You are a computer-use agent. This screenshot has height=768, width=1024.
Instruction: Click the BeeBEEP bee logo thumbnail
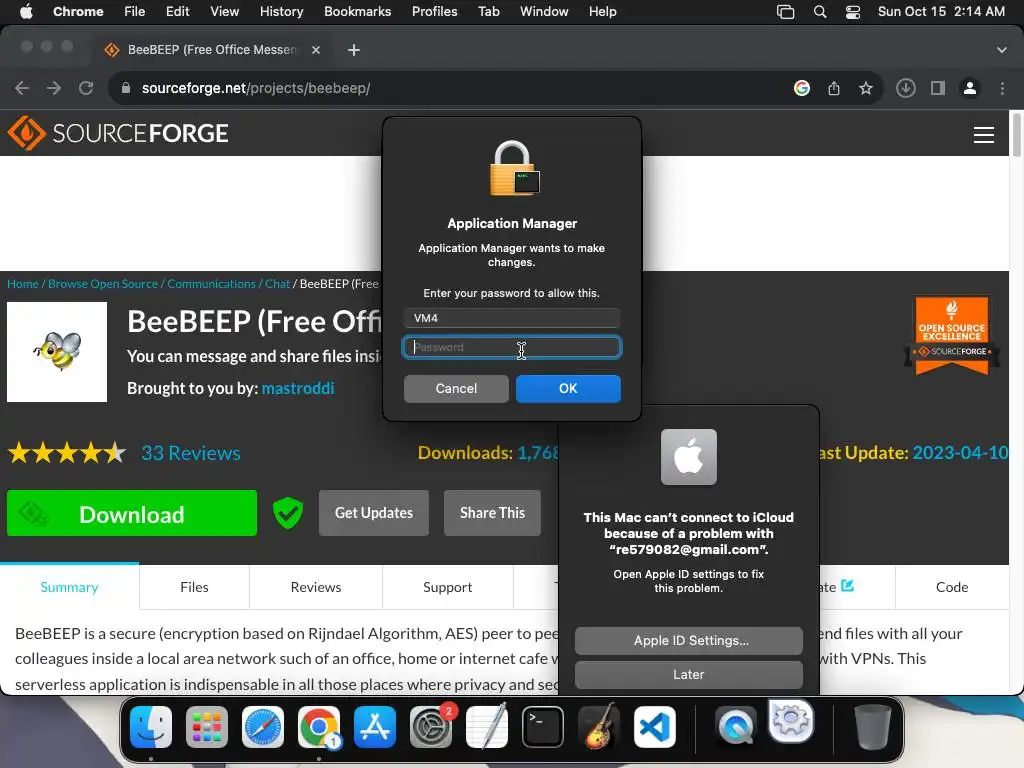coord(57,352)
